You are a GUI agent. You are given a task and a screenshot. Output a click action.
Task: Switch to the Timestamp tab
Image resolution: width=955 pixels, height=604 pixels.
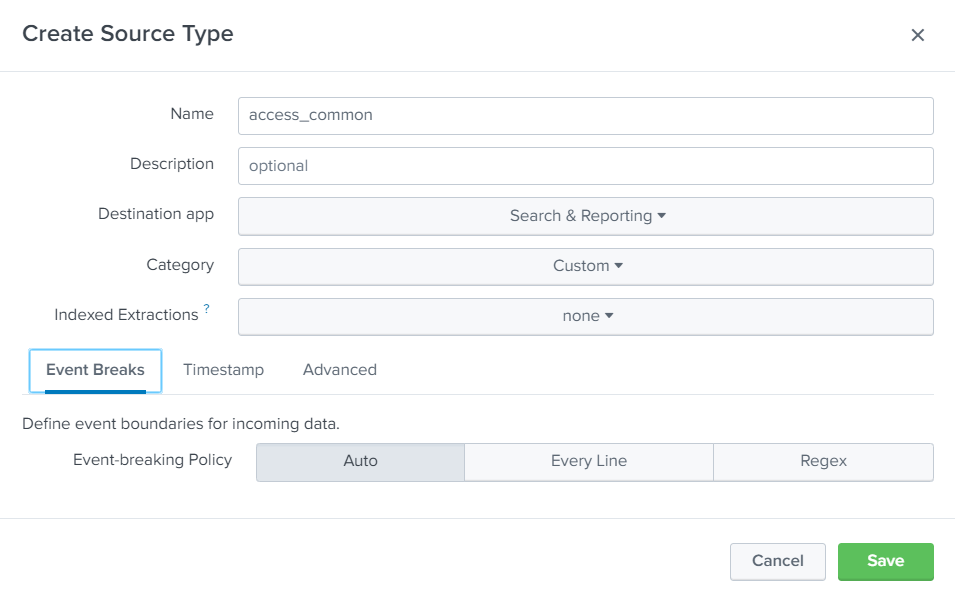pyautogui.click(x=223, y=370)
